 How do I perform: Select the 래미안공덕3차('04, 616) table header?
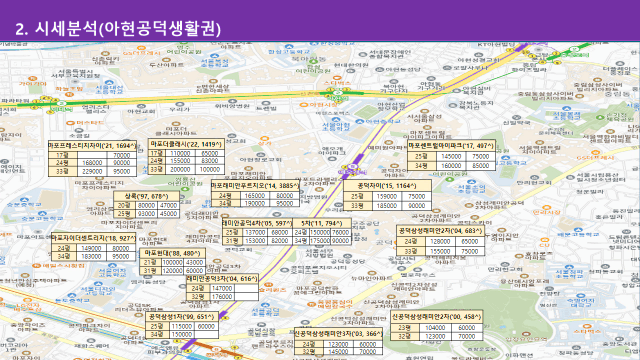pyautogui.click(x=222, y=279)
